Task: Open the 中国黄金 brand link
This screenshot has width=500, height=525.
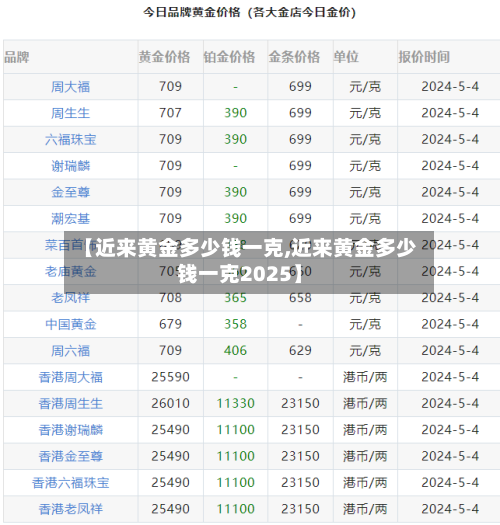Action: coord(70,324)
